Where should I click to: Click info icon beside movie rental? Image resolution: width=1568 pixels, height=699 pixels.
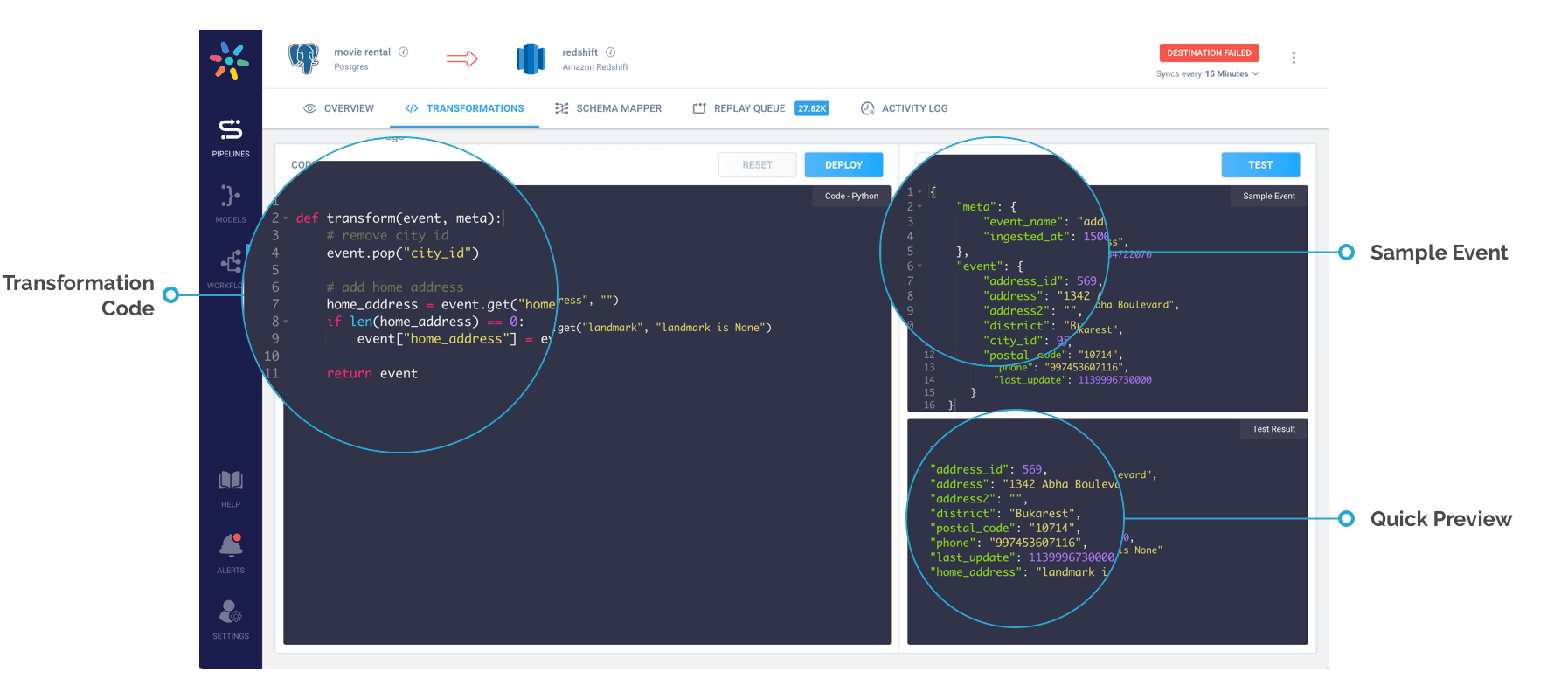tap(404, 52)
